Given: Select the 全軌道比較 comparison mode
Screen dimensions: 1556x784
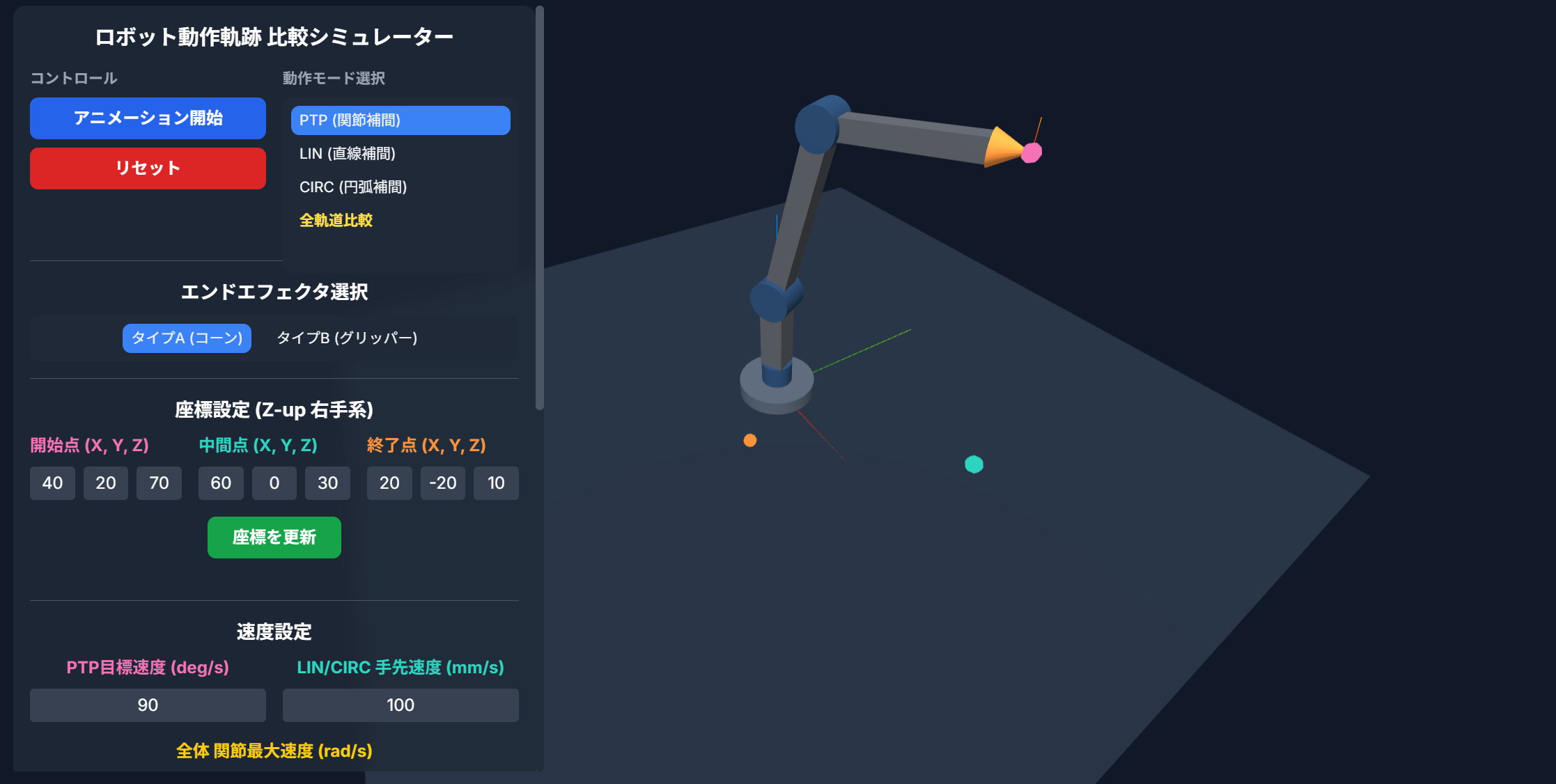Looking at the screenshot, I should pyautogui.click(x=336, y=220).
